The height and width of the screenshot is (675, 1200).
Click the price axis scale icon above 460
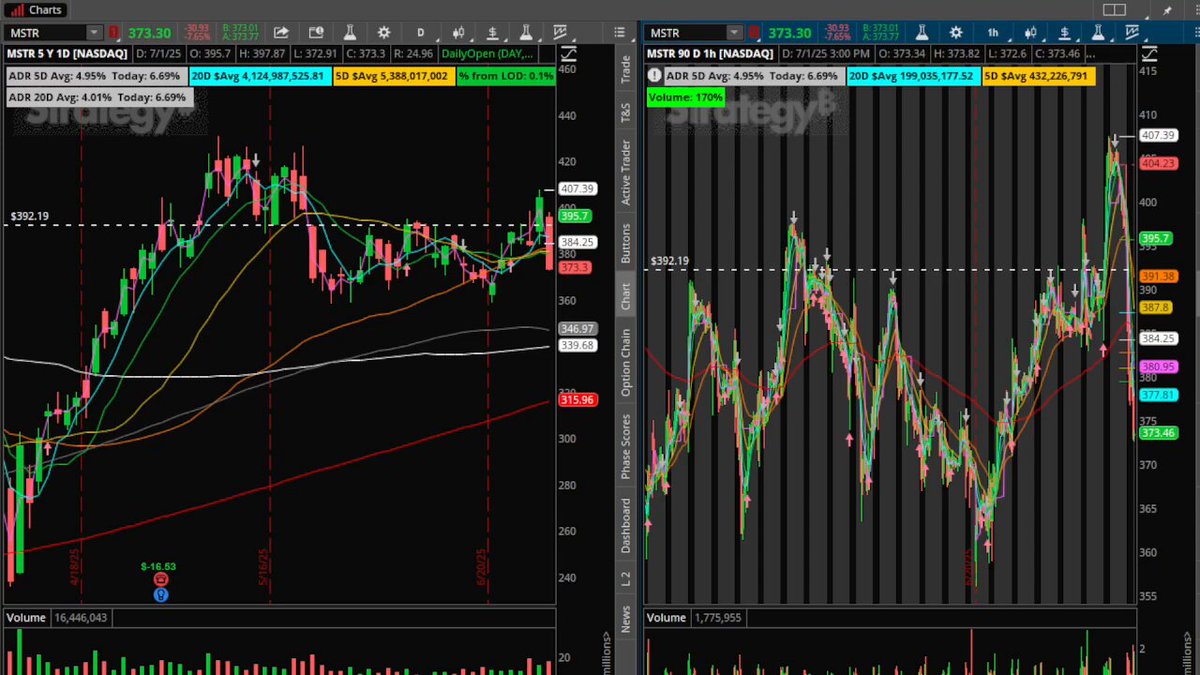tap(568, 54)
